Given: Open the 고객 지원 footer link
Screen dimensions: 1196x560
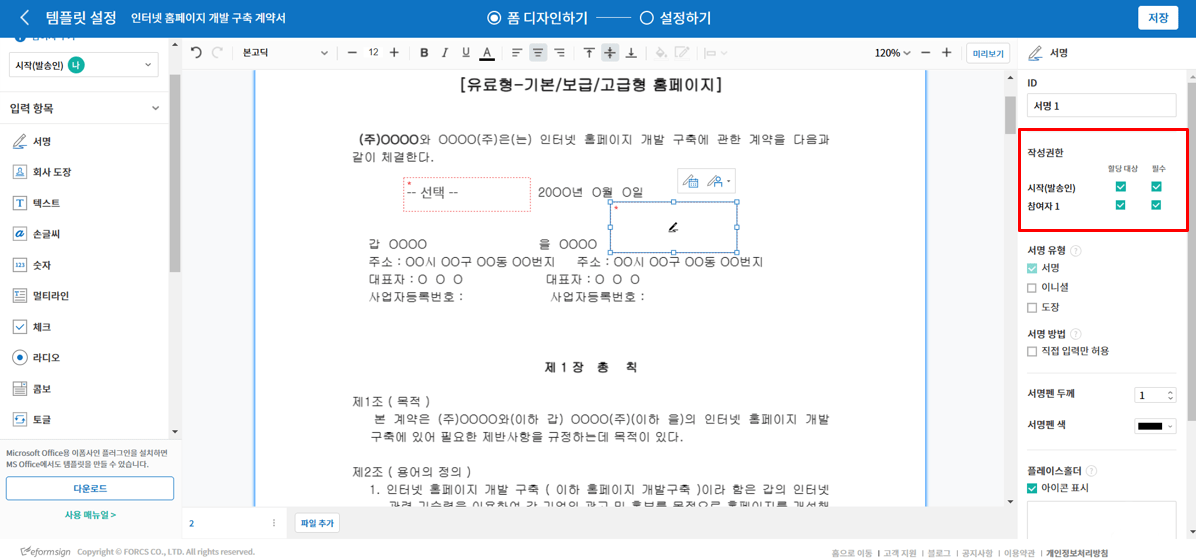Looking at the screenshot, I should pyautogui.click(x=899, y=552).
